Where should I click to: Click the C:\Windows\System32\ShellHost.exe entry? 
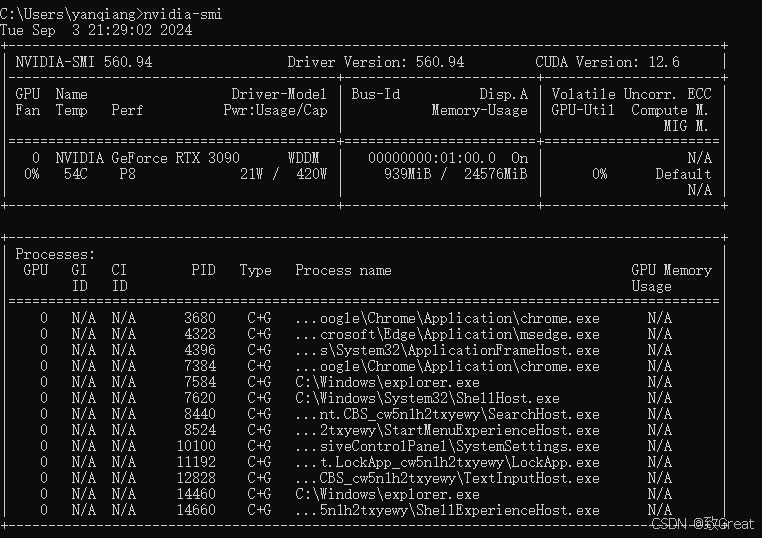[x=427, y=398]
